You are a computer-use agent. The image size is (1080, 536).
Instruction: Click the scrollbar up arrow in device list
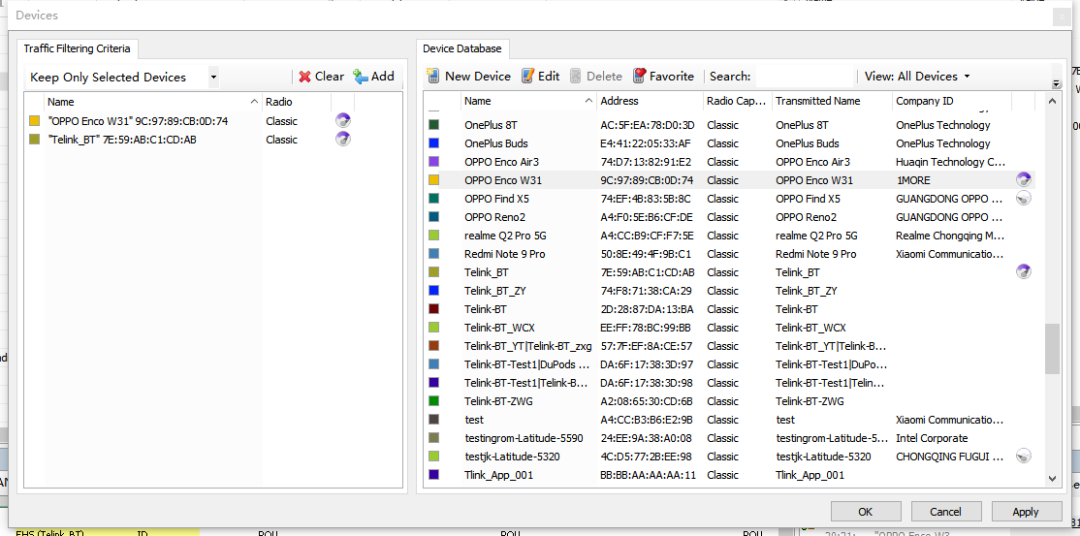1052,101
